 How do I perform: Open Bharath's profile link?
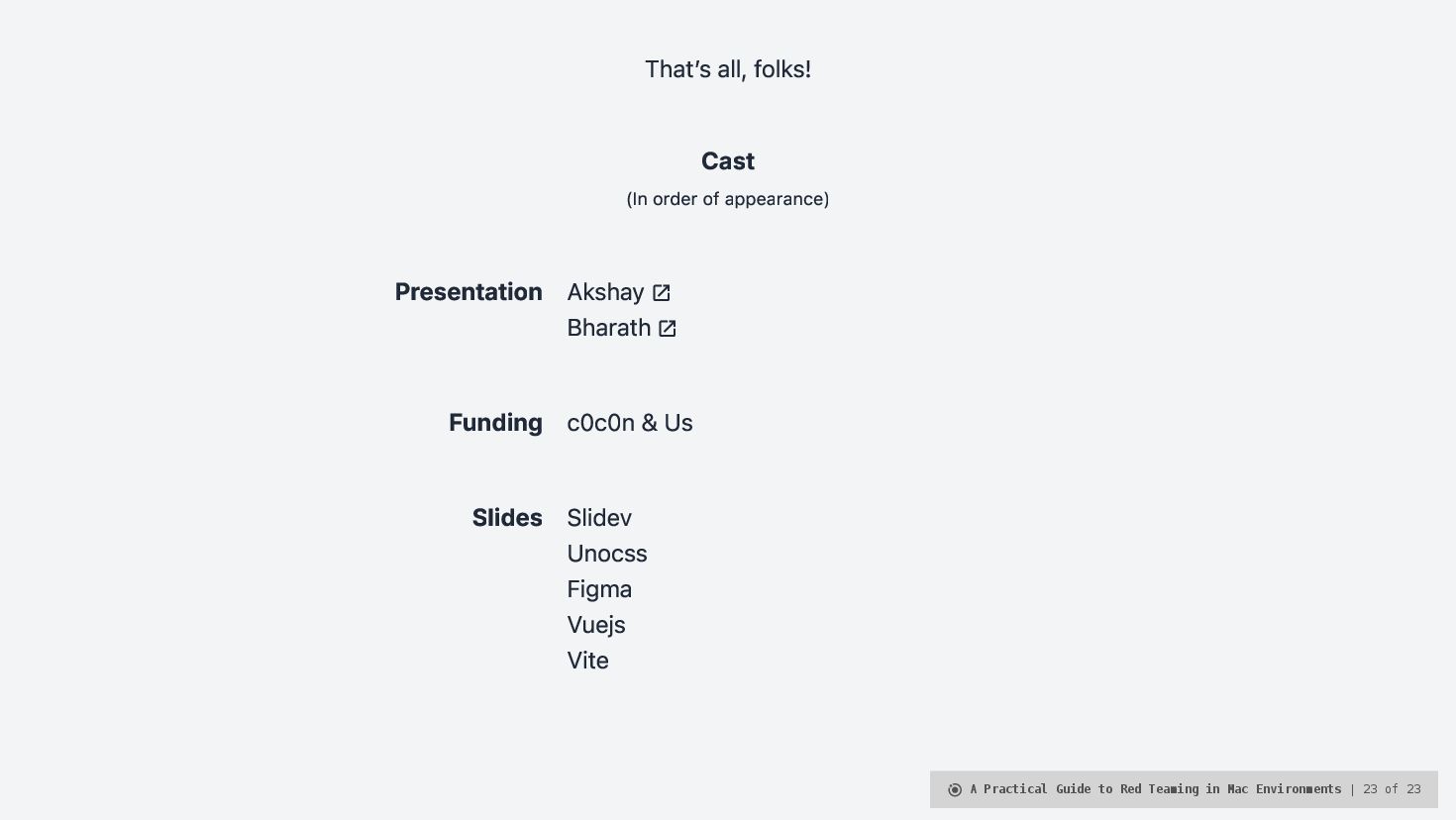click(608, 329)
